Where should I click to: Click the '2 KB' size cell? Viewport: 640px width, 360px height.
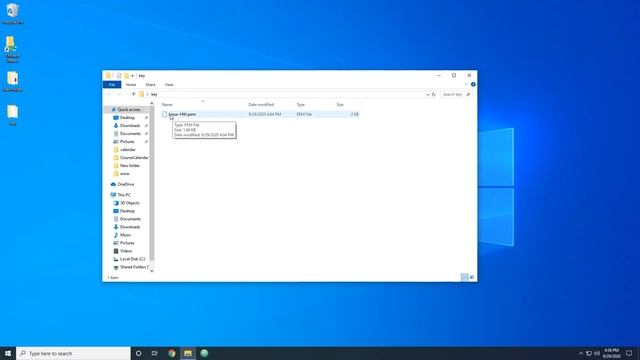[355, 114]
